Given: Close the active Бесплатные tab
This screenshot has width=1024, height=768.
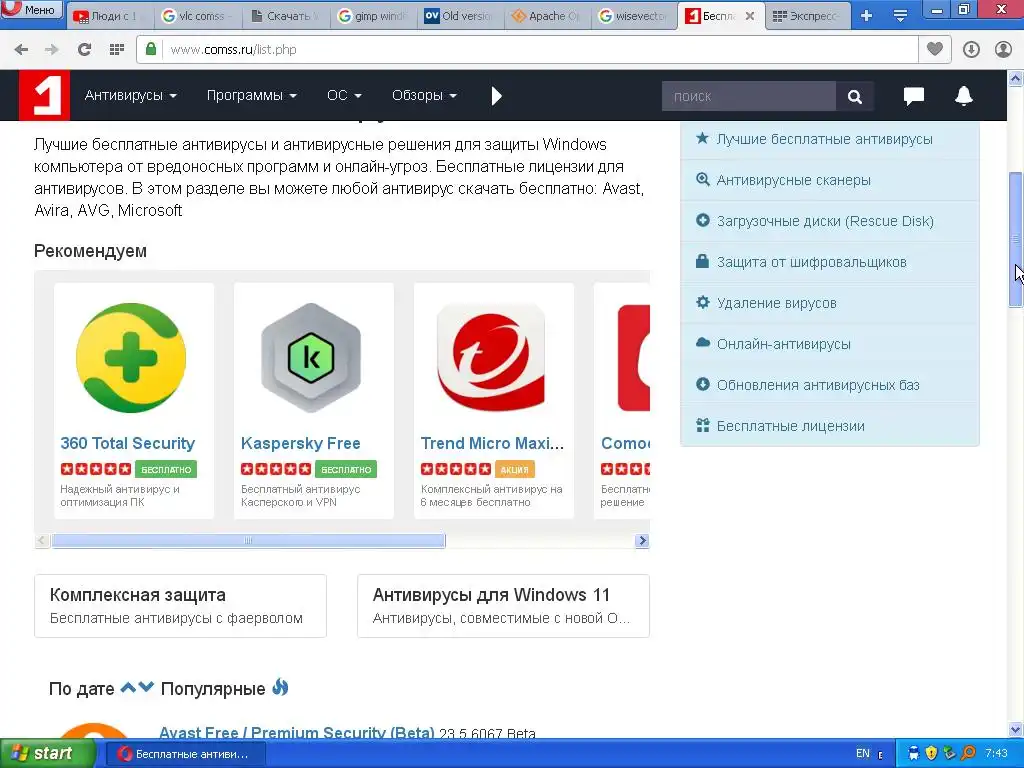Looking at the screenshot, I should [x=750, y=16].
